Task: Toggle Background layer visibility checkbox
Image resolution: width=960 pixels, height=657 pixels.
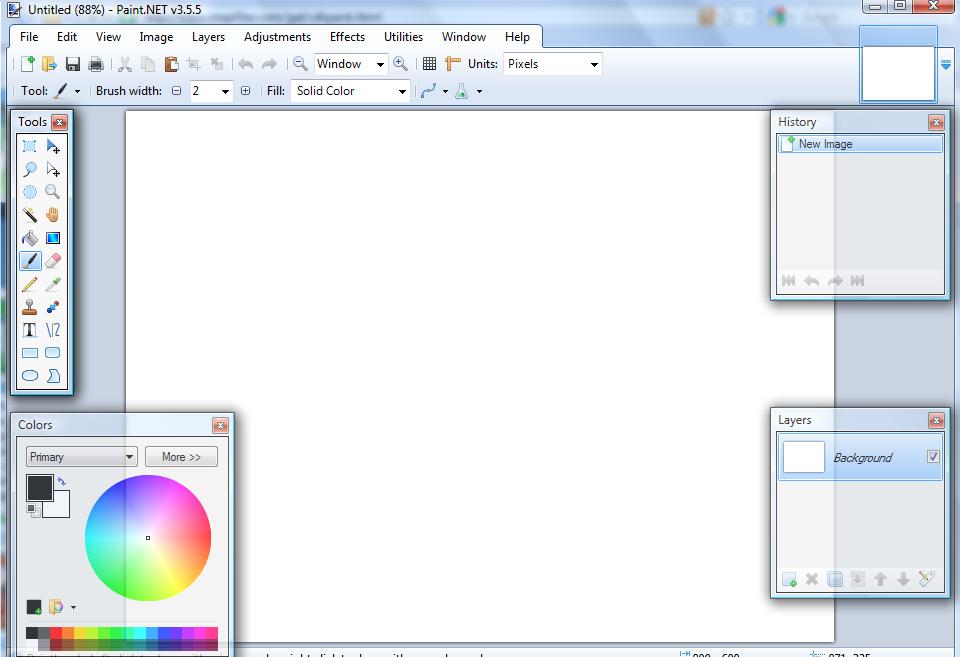Action: (x=933, y=457)
